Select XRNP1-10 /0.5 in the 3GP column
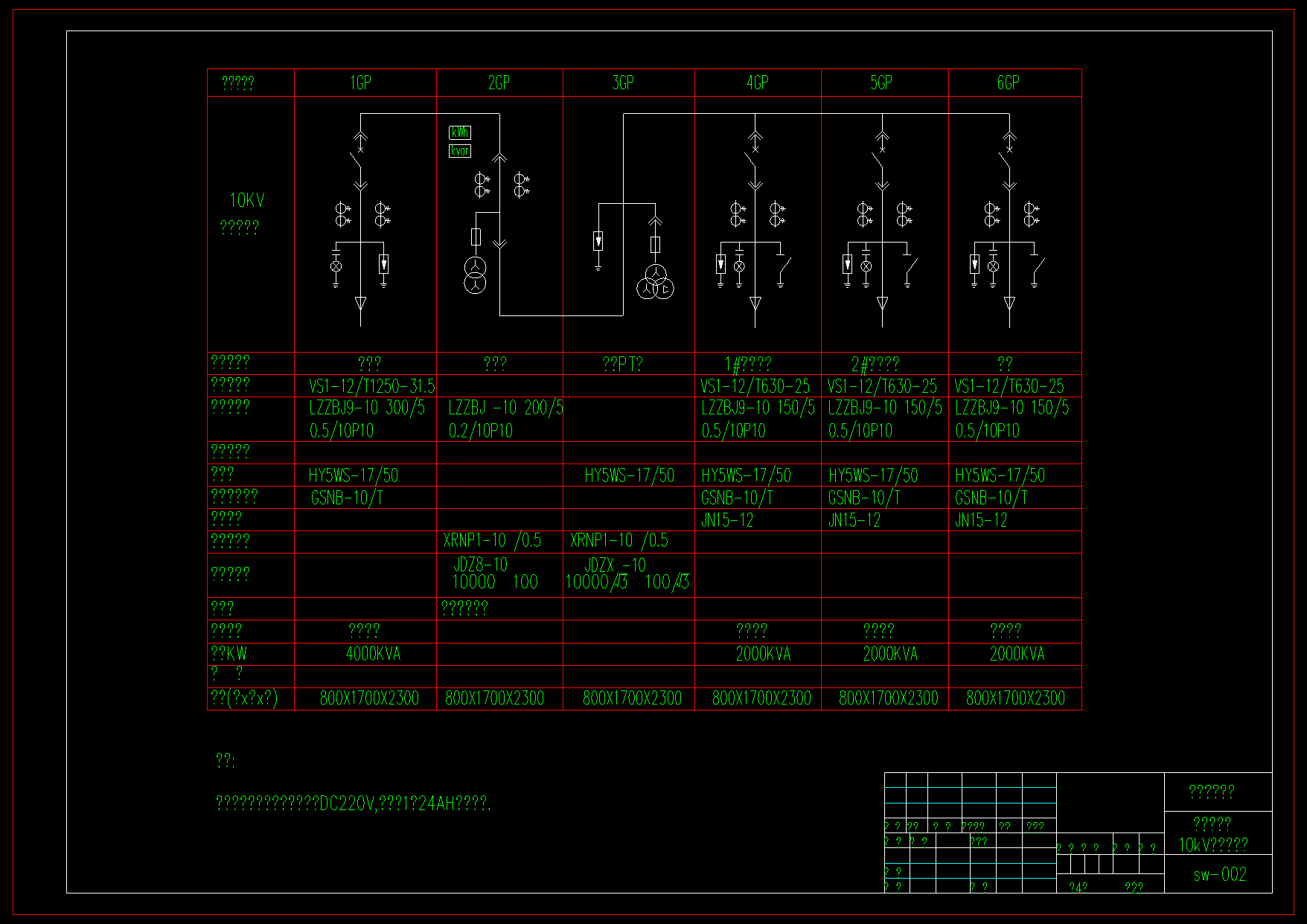 point(619,540)
